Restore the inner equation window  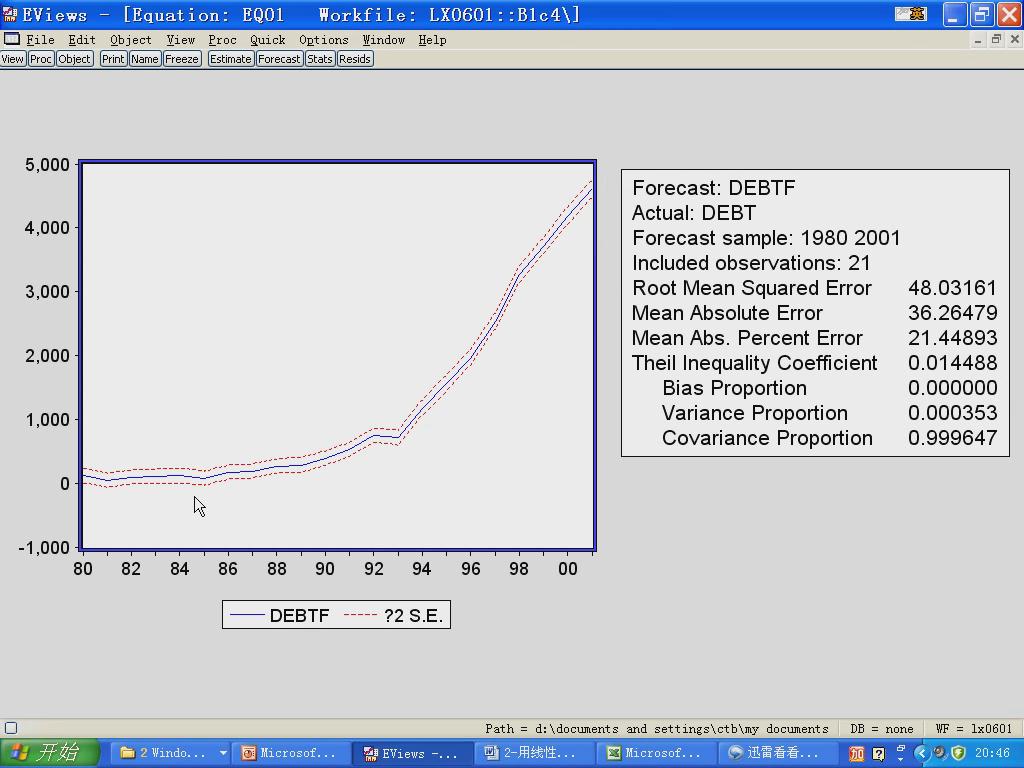[996, 40]
